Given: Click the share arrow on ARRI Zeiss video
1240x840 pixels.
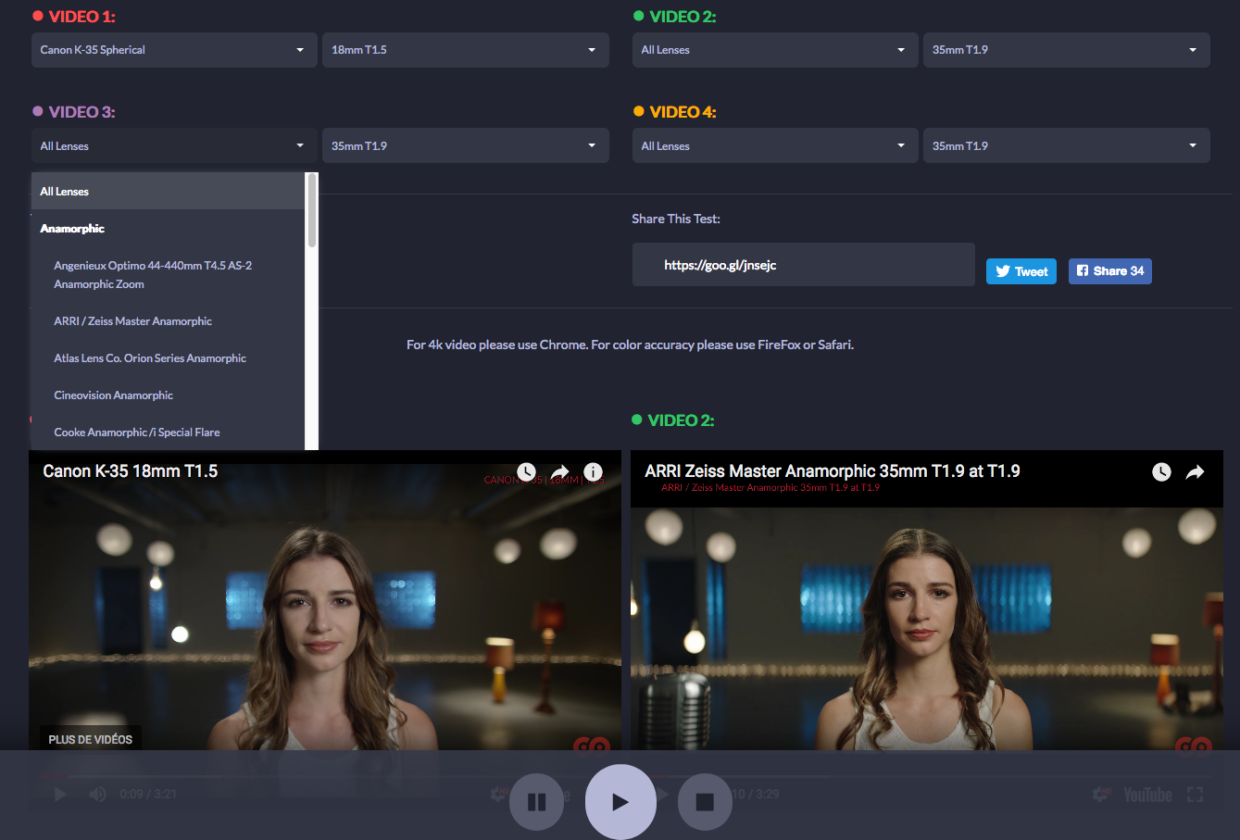Looking at the screenshot, I should tap(1195, 471).
